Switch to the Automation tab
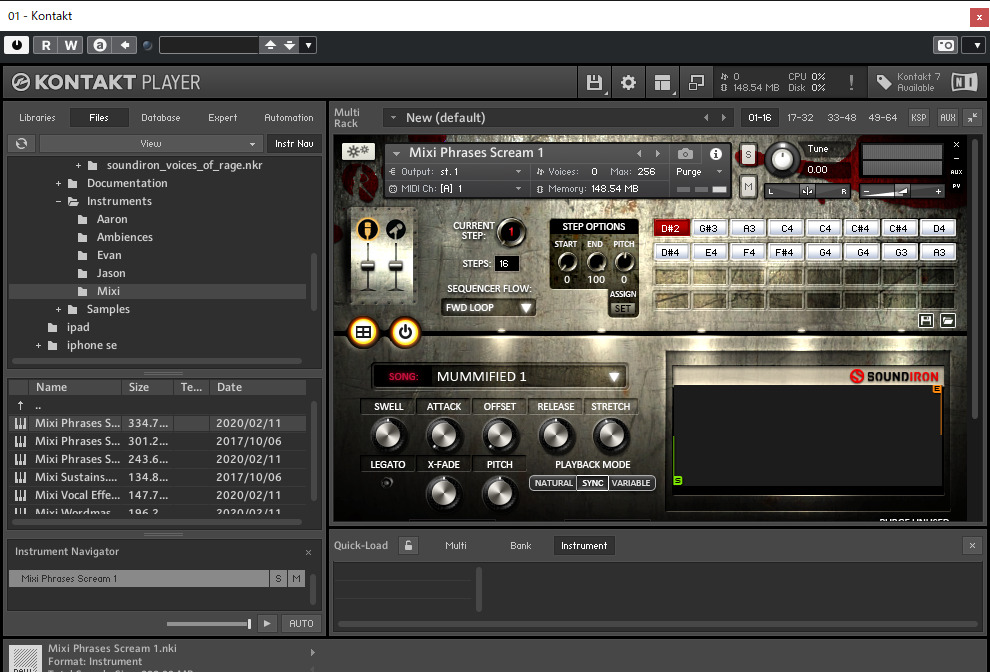 click(x=289, y=117)
